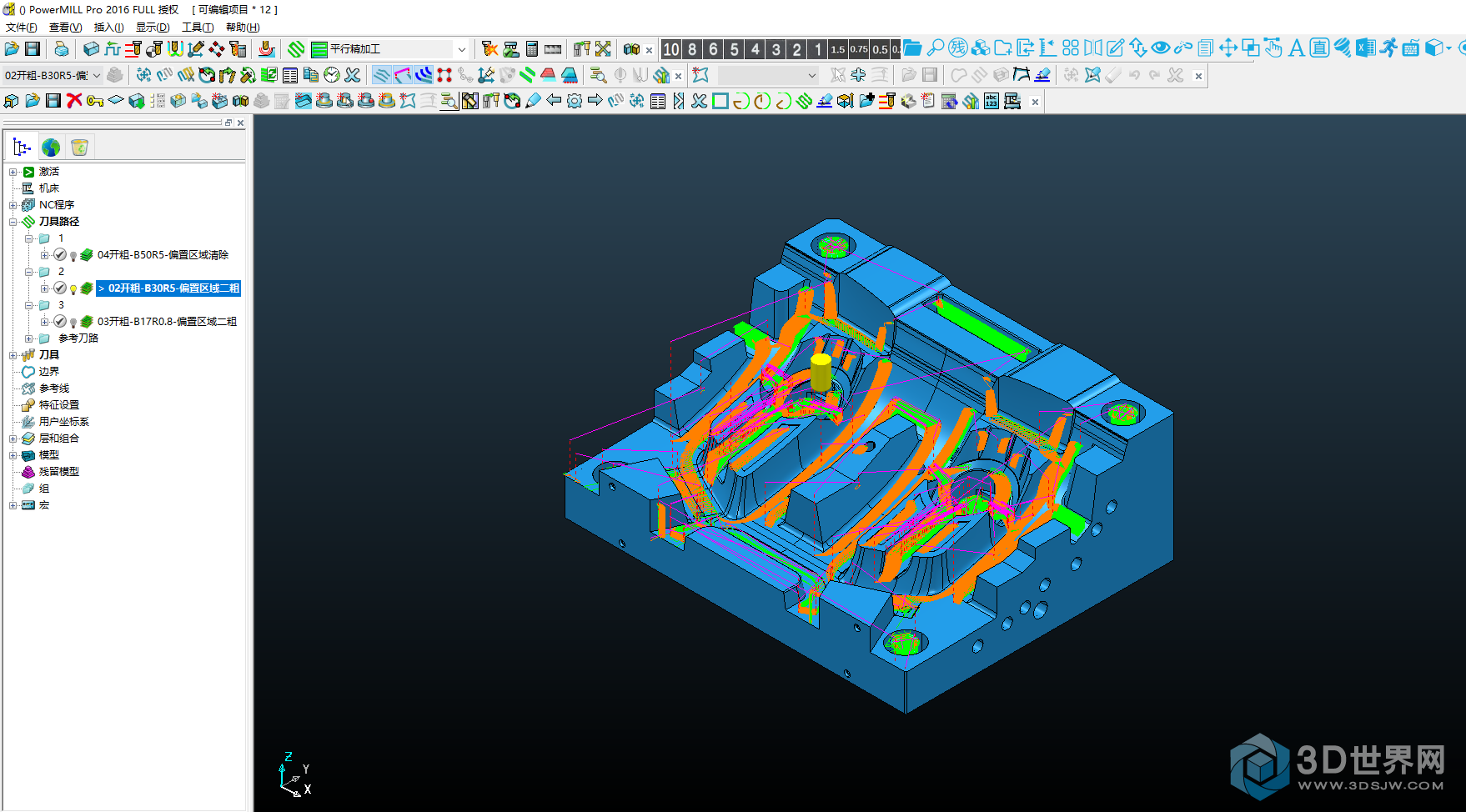Click the gear settings icon in lower toolbar
The height and width of the screenshot is (812, 1466).
click(x=575, y=101)
